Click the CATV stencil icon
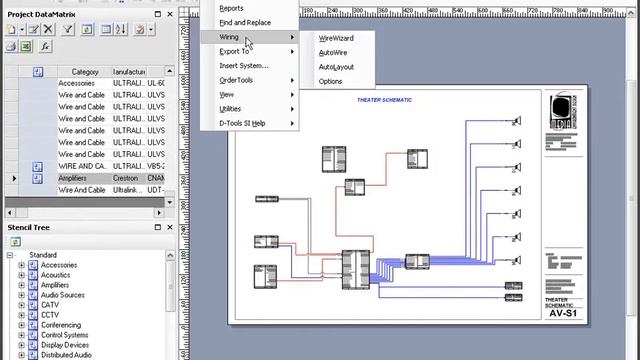The image size is (640, 360). pos(33,305)
